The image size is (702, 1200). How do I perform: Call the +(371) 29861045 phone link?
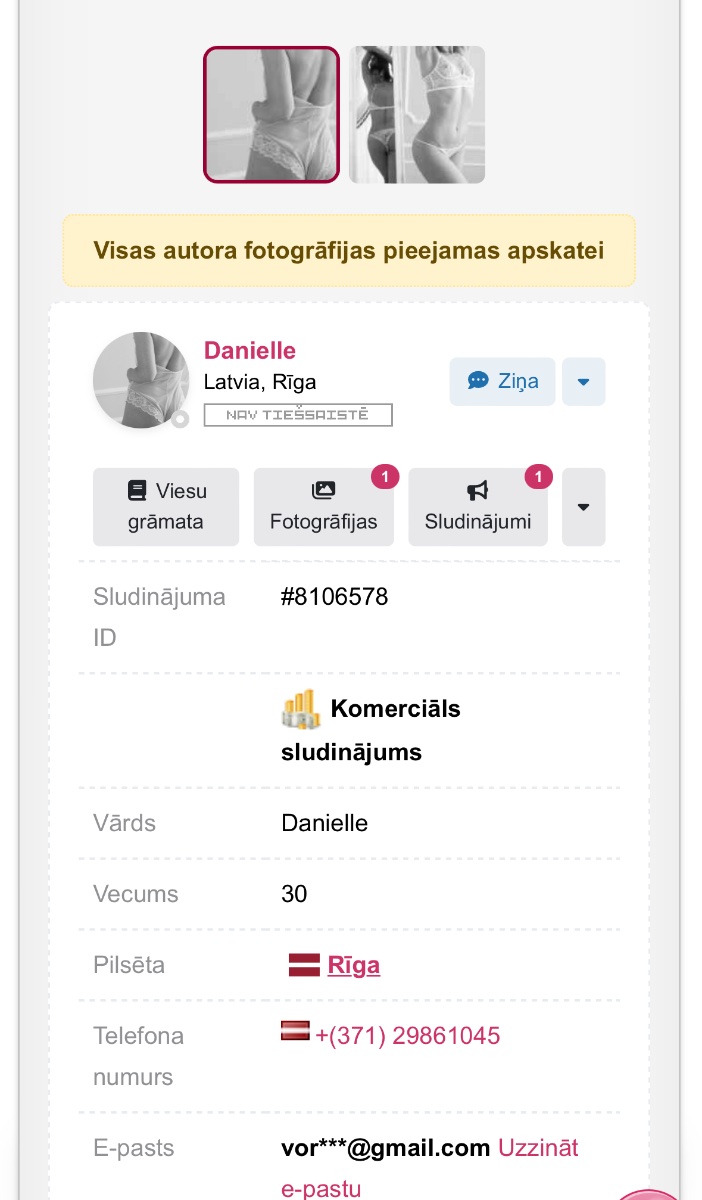(408, 1036)
